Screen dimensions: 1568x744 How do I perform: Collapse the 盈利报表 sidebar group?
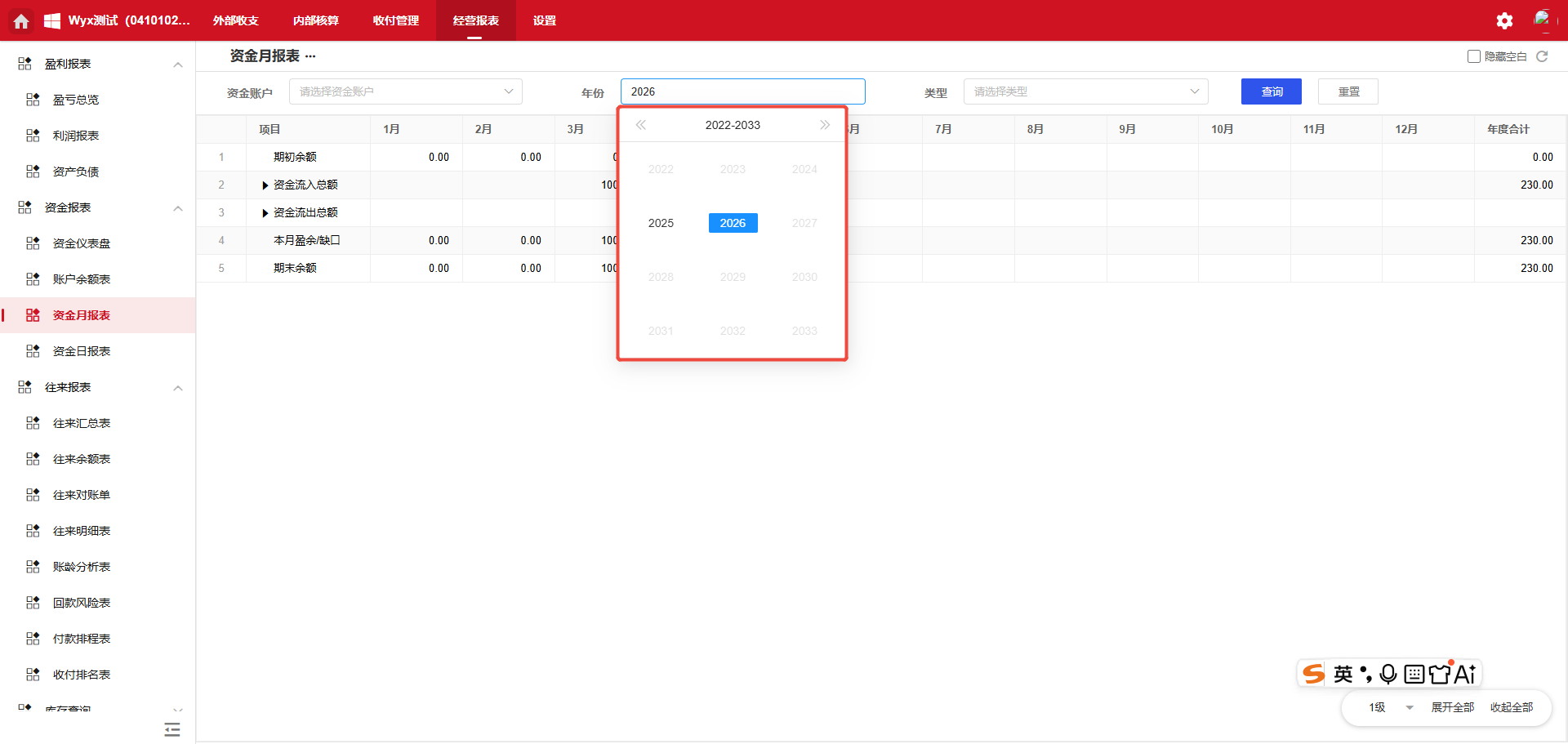click(178, 64)
